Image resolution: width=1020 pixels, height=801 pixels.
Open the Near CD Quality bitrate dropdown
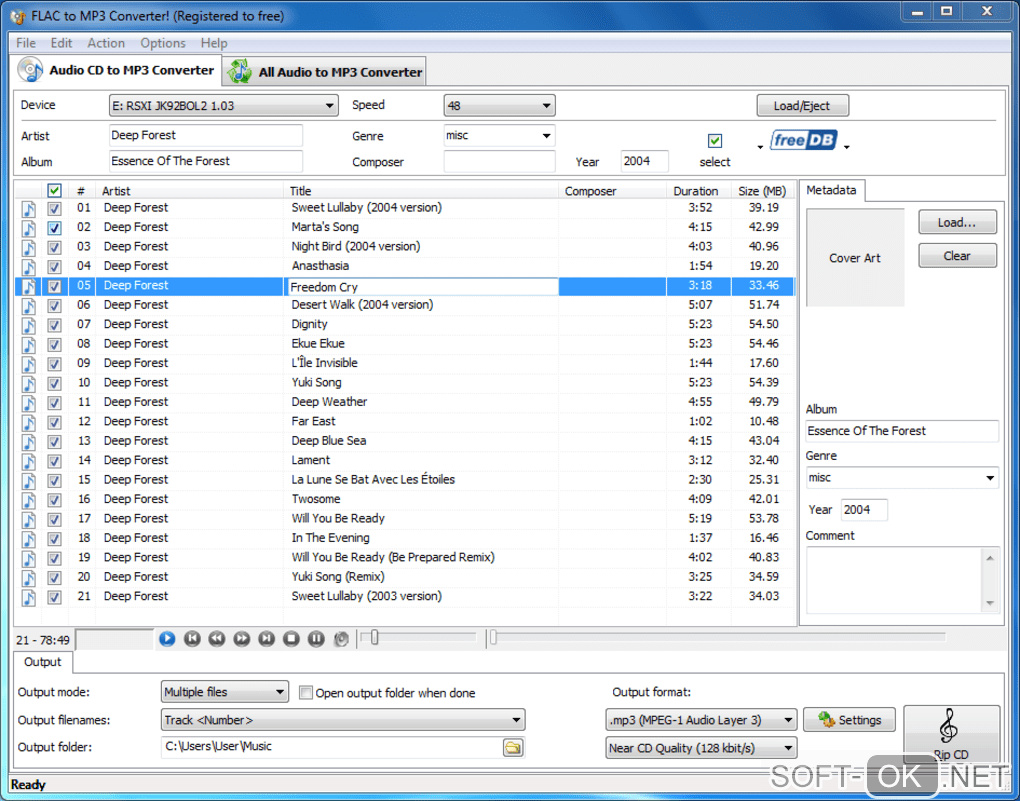(701, 748)
